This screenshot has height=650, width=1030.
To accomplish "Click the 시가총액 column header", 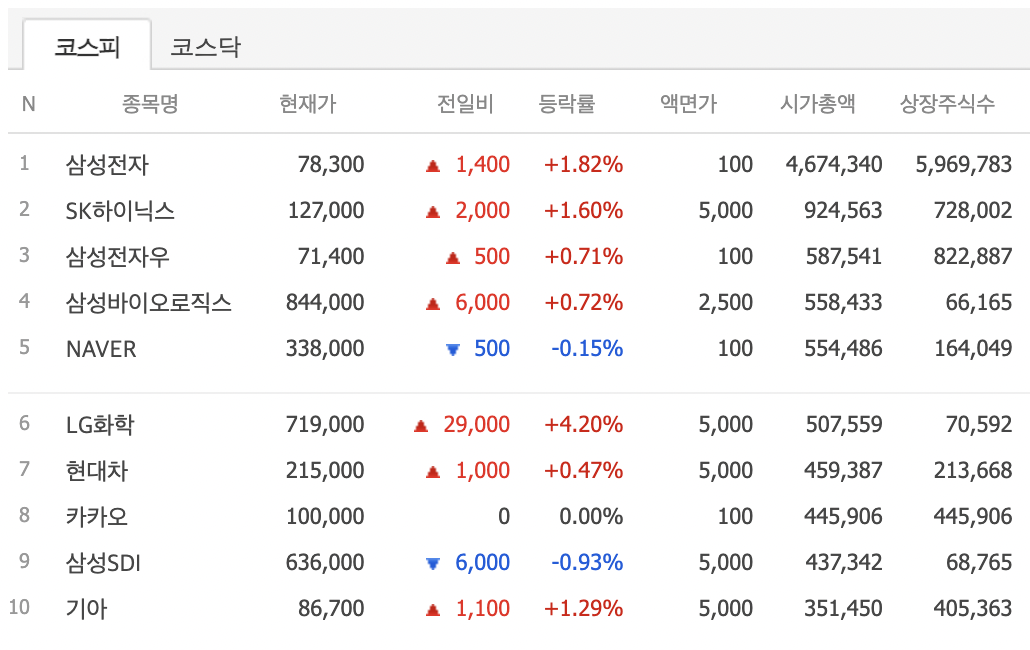I will (x=818, y=103).
